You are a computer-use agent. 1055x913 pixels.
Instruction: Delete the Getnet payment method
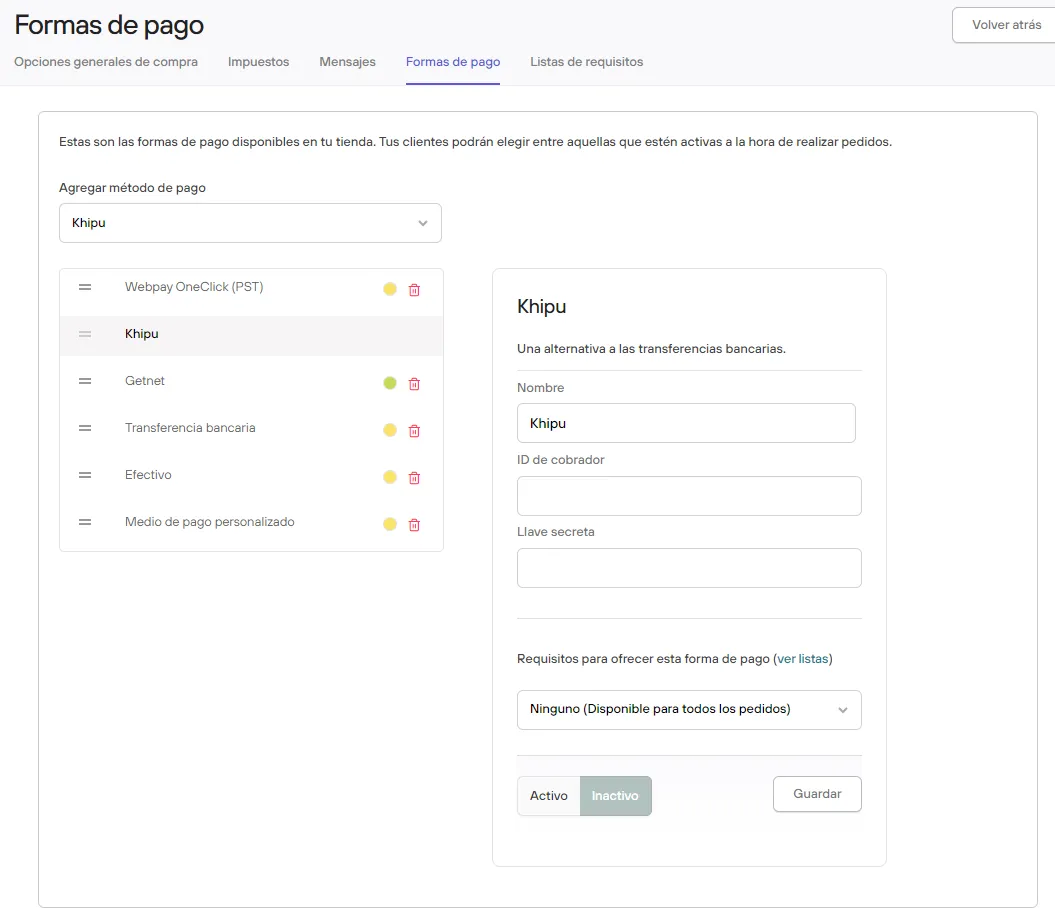pos(414,384)
